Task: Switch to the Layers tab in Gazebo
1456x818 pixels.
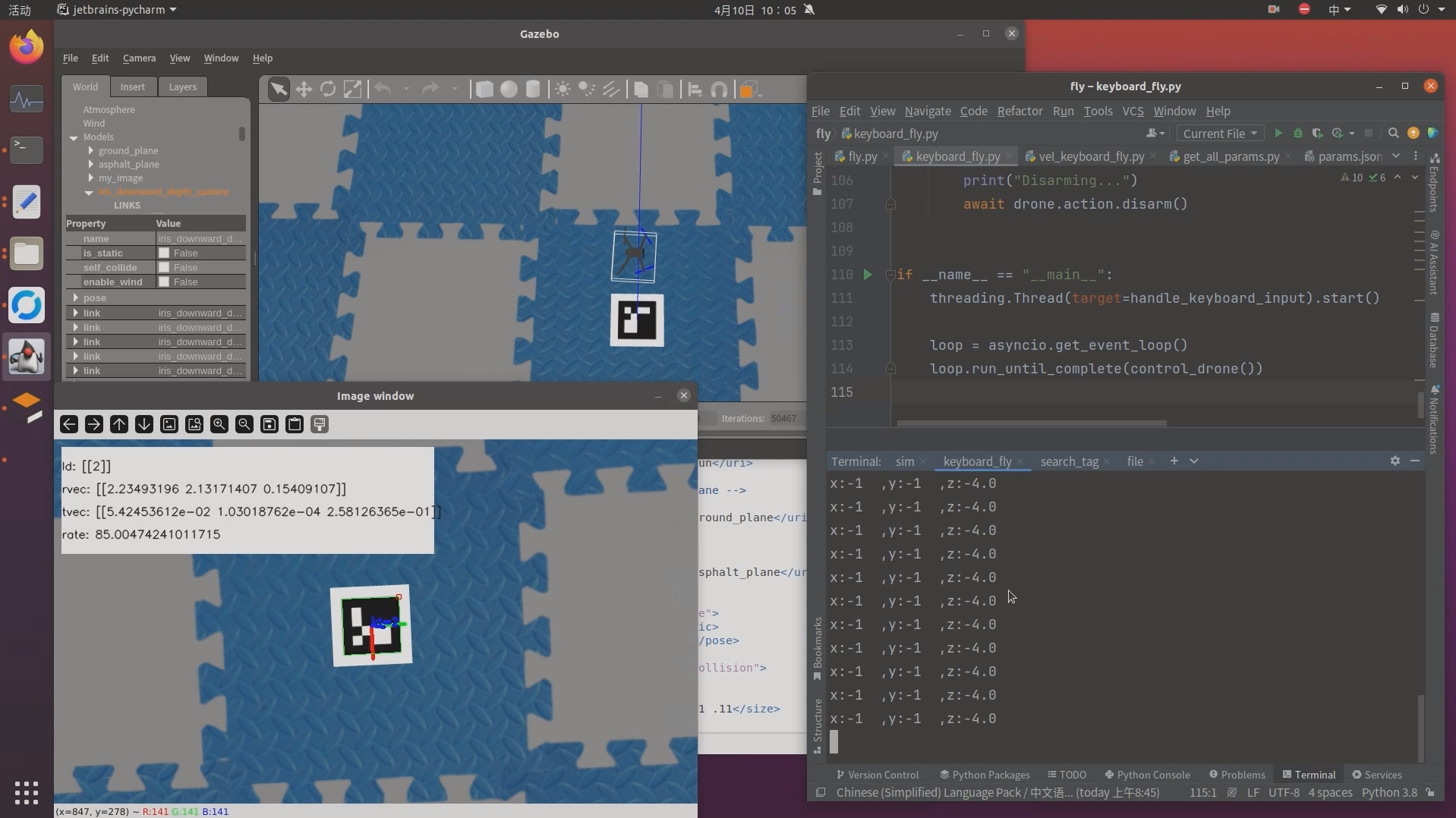Action: 182,87
